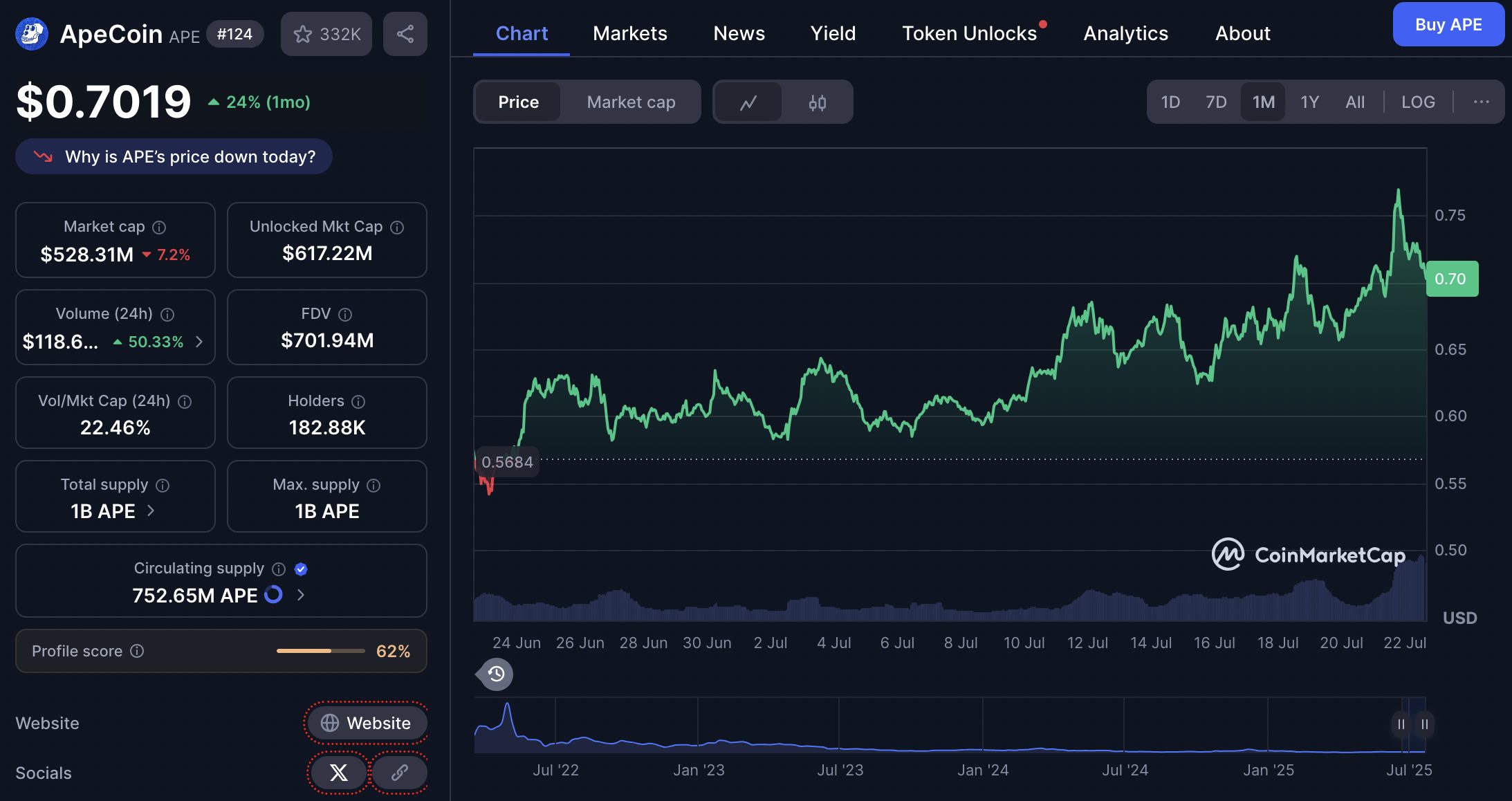Click the red downtrend arrow icon
The height and width of the screenshot is (801, 1512).
tap(43, 156)
